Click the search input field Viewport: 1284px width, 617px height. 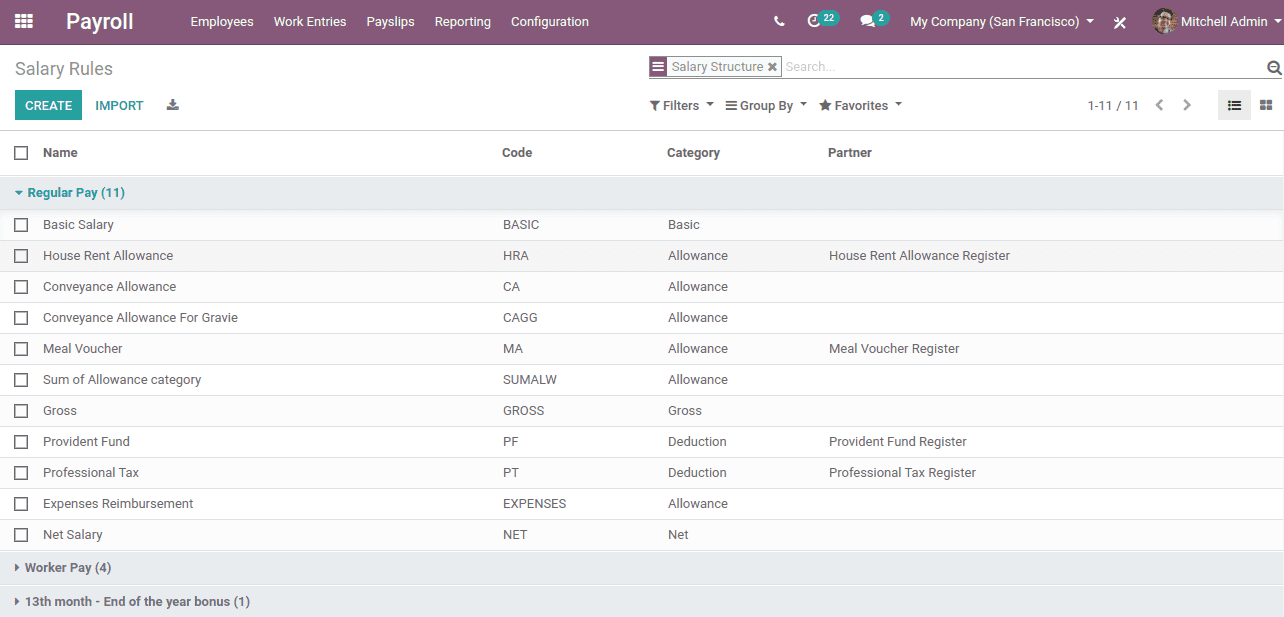pos(1022,67)
